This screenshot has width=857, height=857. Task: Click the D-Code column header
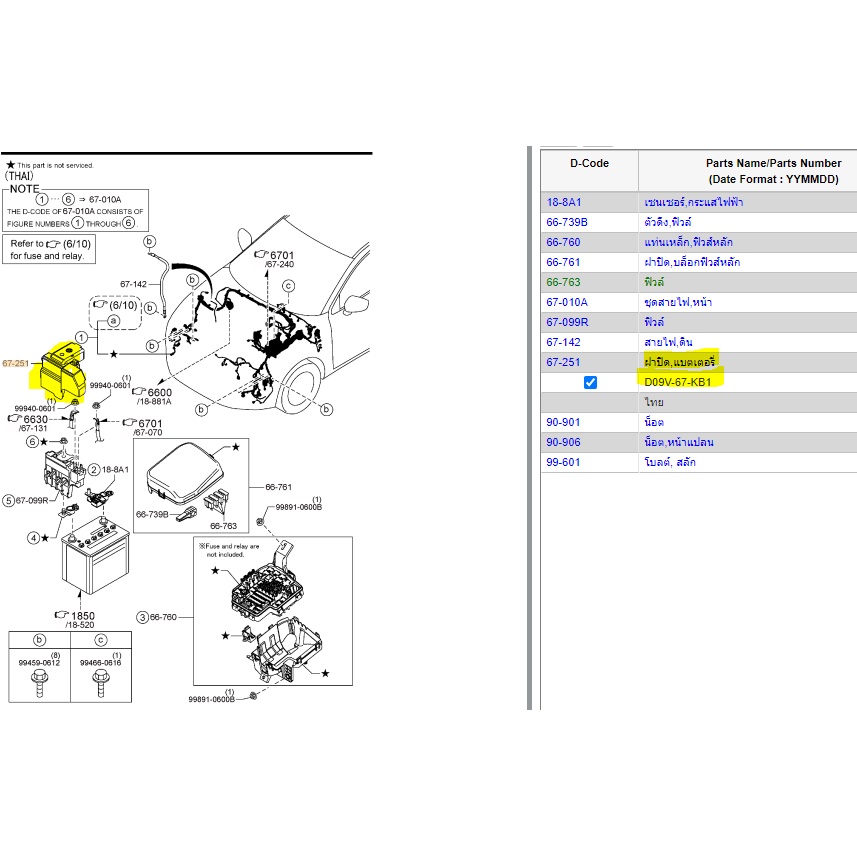(x=589, y=163)
